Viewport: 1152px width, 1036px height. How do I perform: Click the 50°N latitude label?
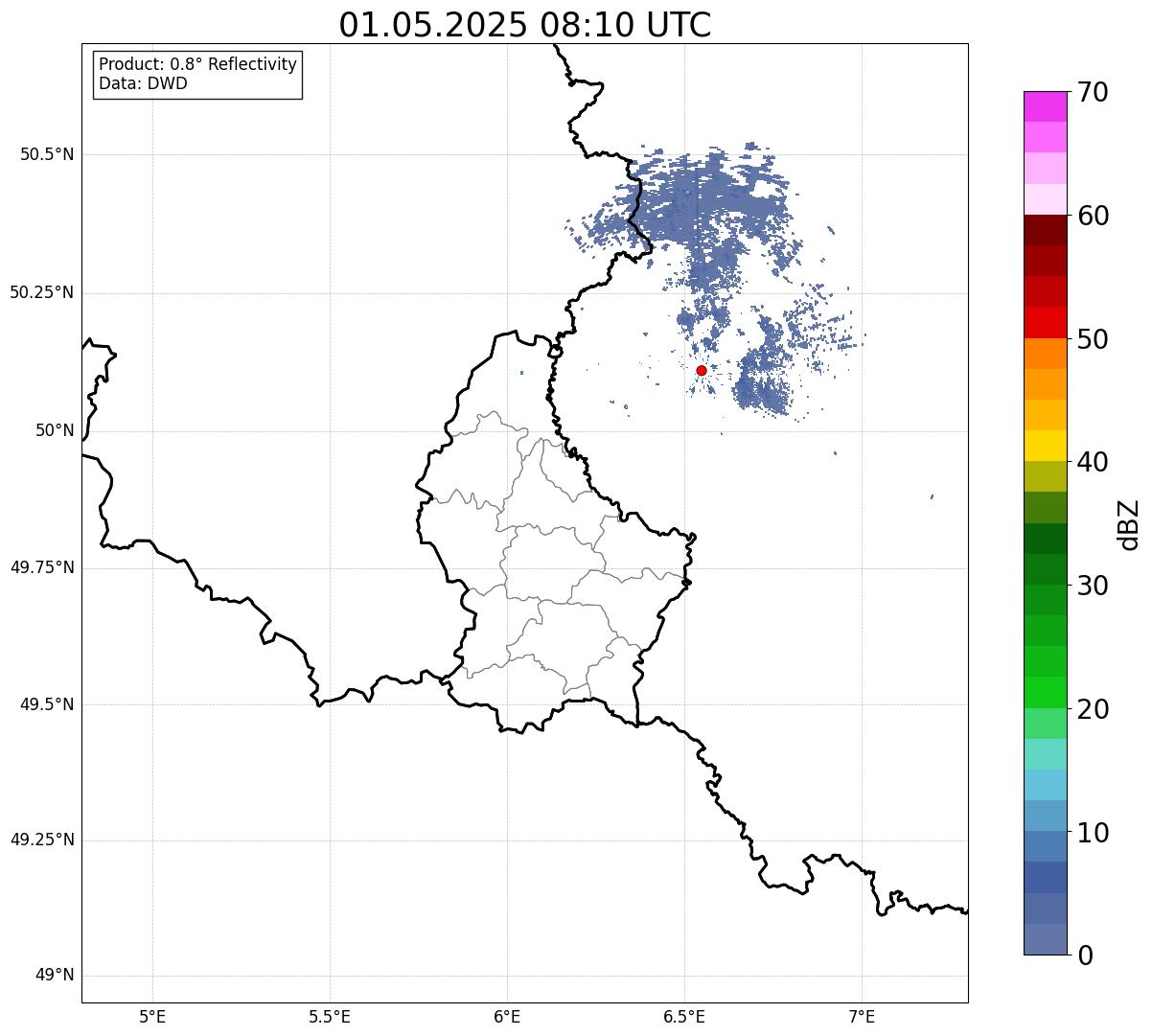pyautogui.click(x=55, y=430)
